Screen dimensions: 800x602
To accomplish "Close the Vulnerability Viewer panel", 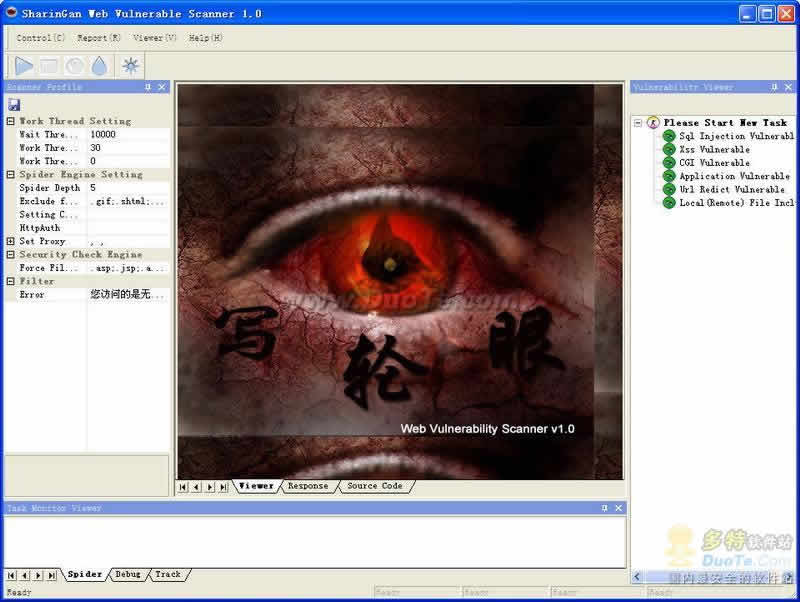I will click(x=789, y=88).
